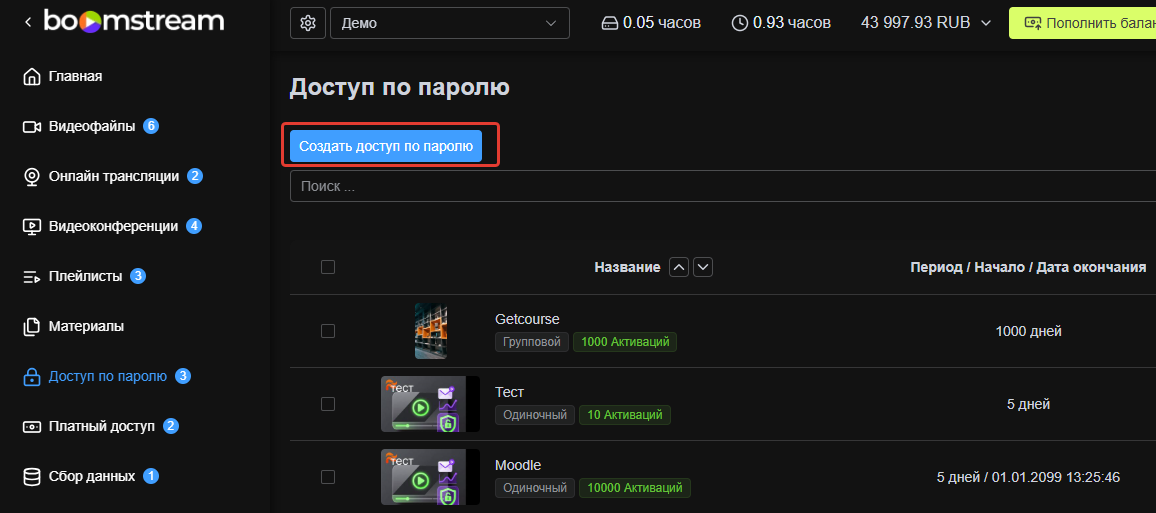Screen dimensions: 1156x513
Task: Click the 5 дней period cell for Тест
Action: 1028,404
